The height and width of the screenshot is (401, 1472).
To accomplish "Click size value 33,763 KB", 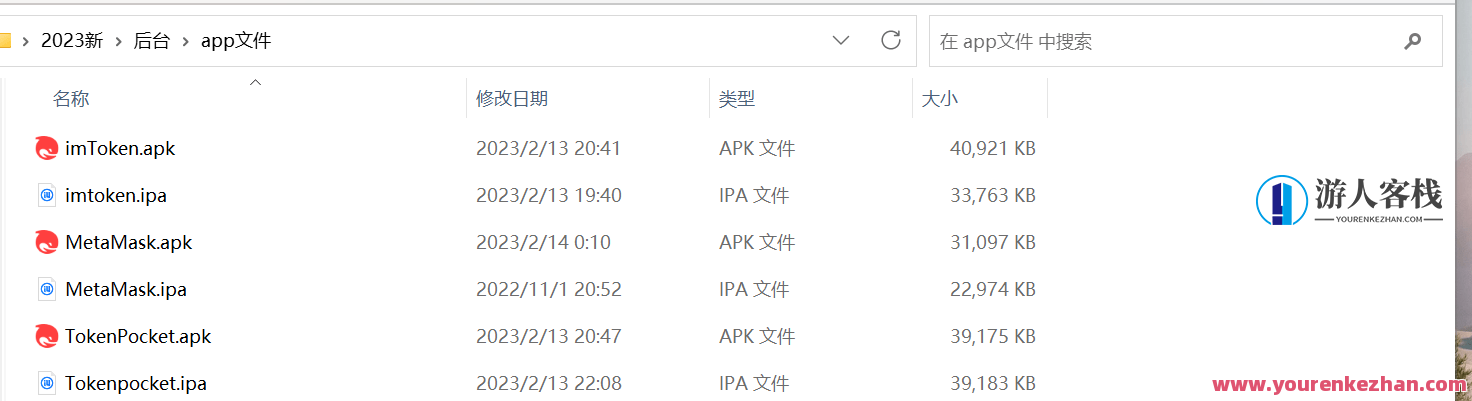I will pyautogui.click(x=992, y=195).
